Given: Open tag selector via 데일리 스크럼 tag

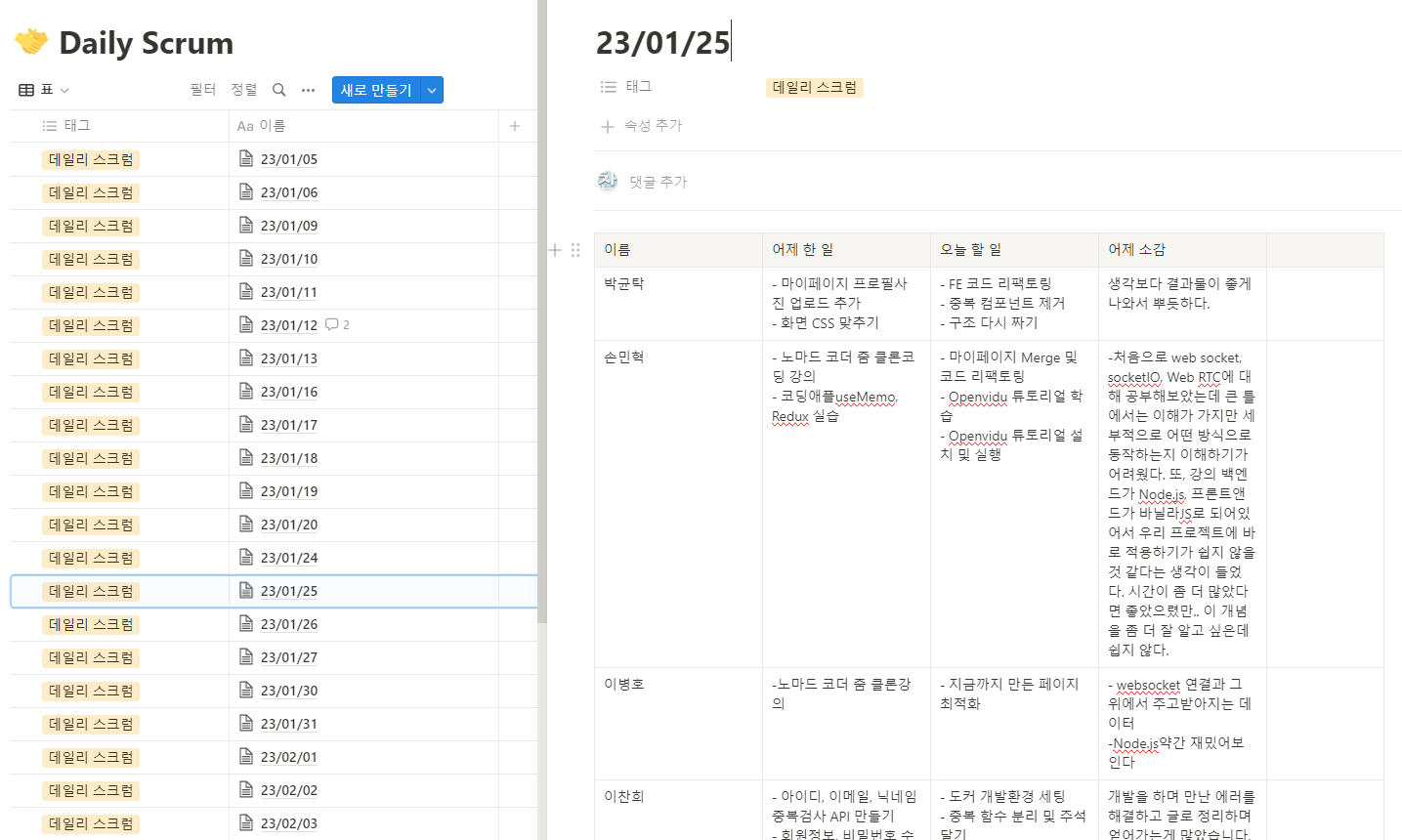Looking at the screenshot, I should coord(814,87).
